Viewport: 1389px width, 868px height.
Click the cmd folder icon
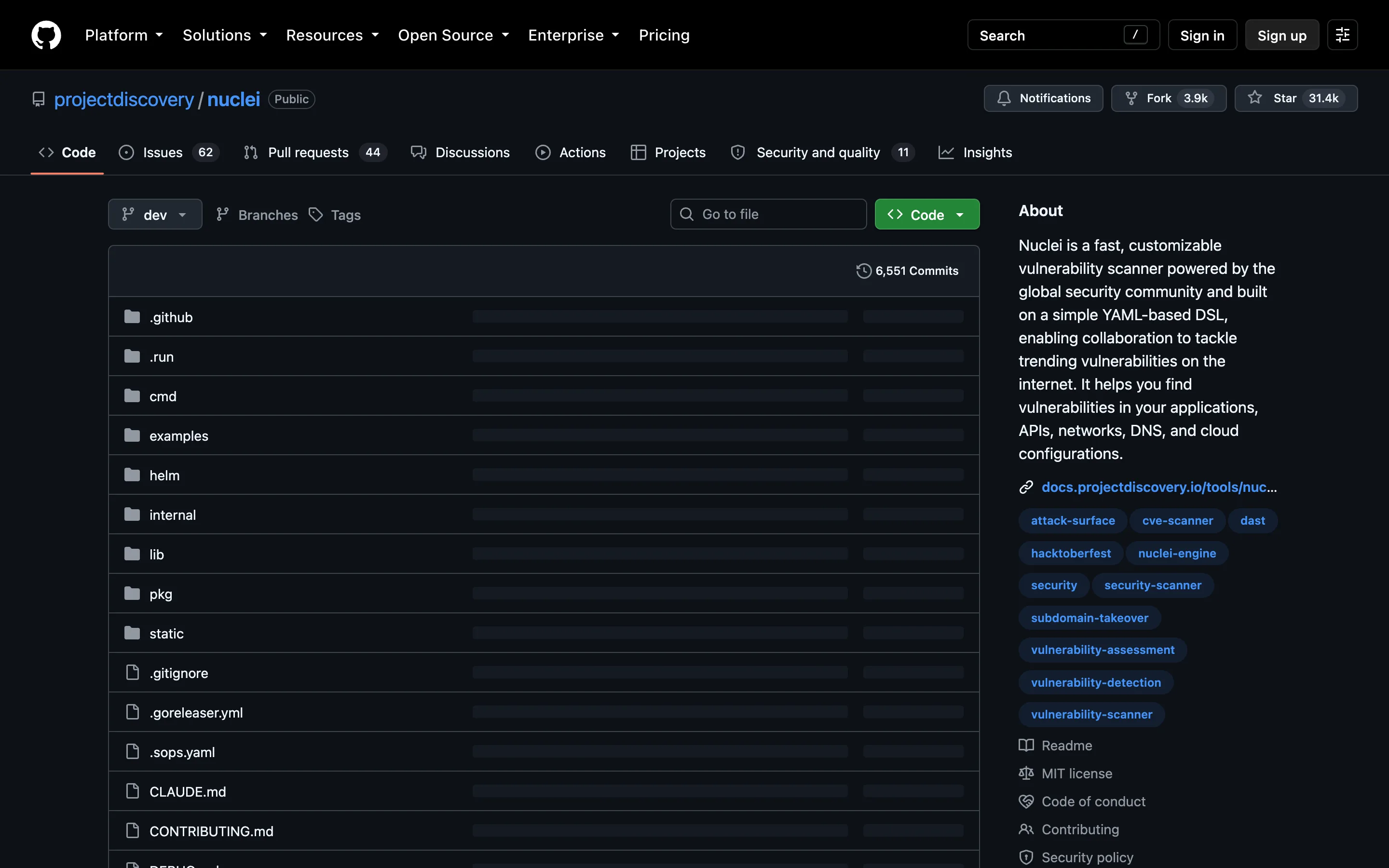coord(132,395)
